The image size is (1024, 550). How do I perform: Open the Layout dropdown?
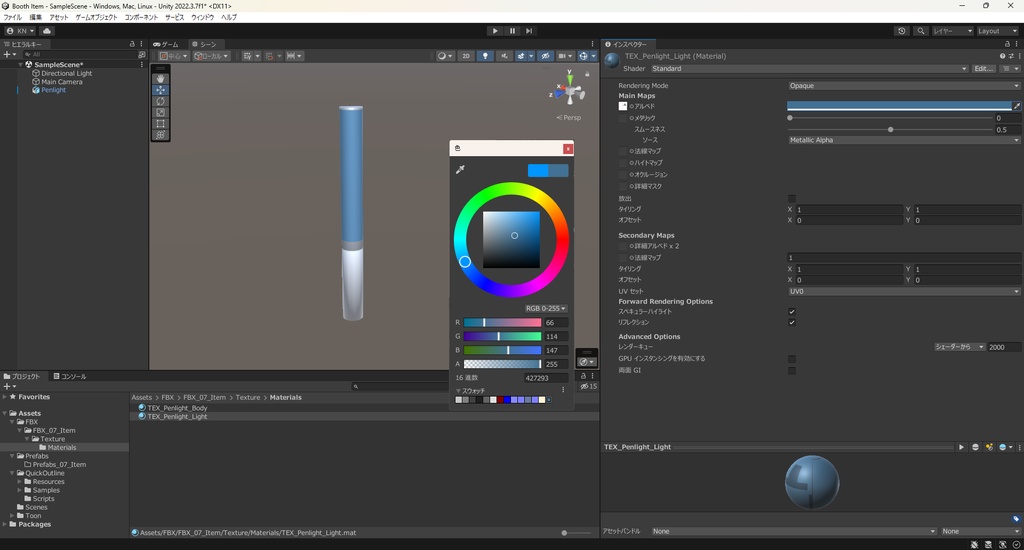[x=997, y=31]
